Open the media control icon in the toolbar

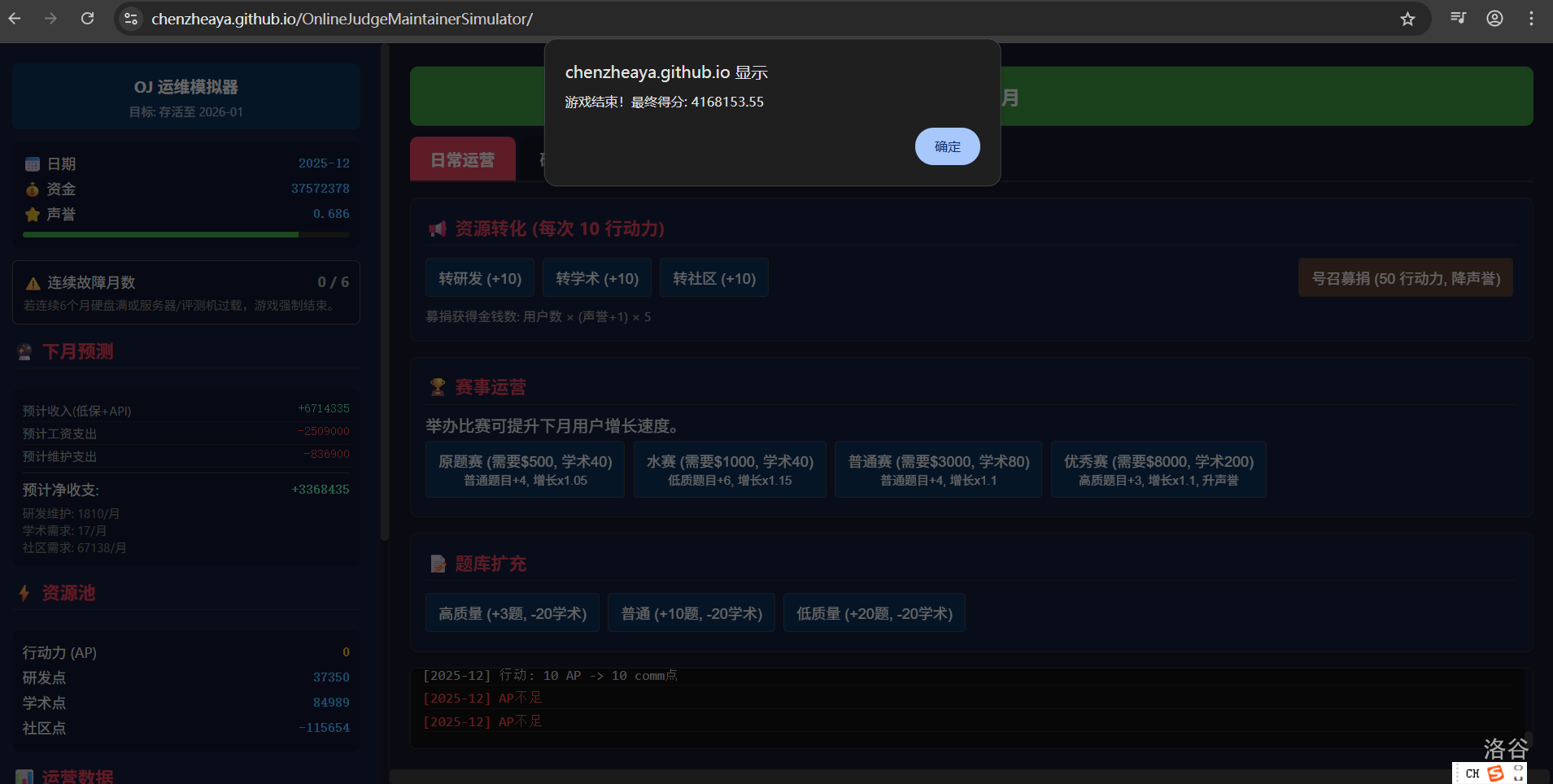[x=1458, y=18]
